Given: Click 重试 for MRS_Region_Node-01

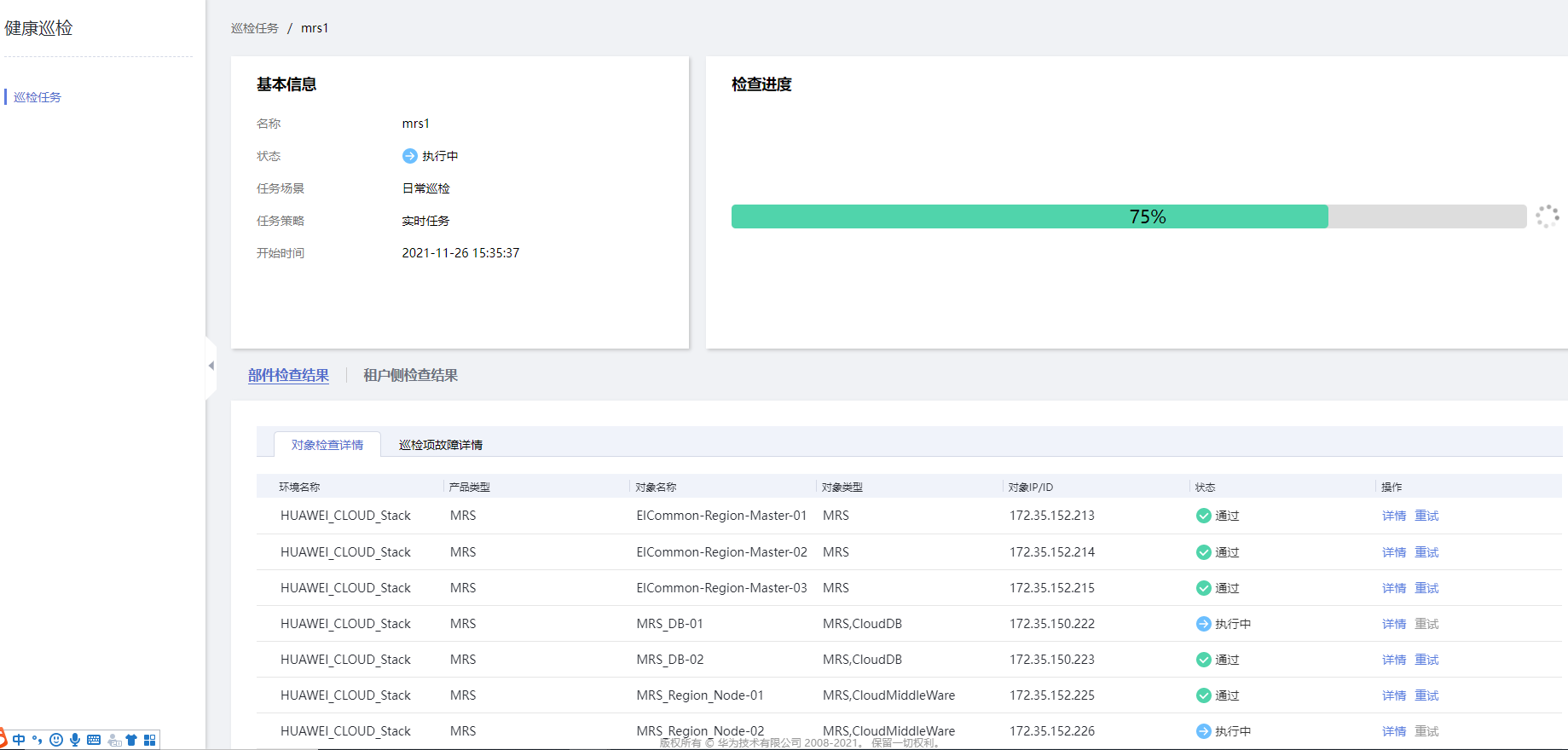Looking at the screenshot, I should pos(1426,695).
